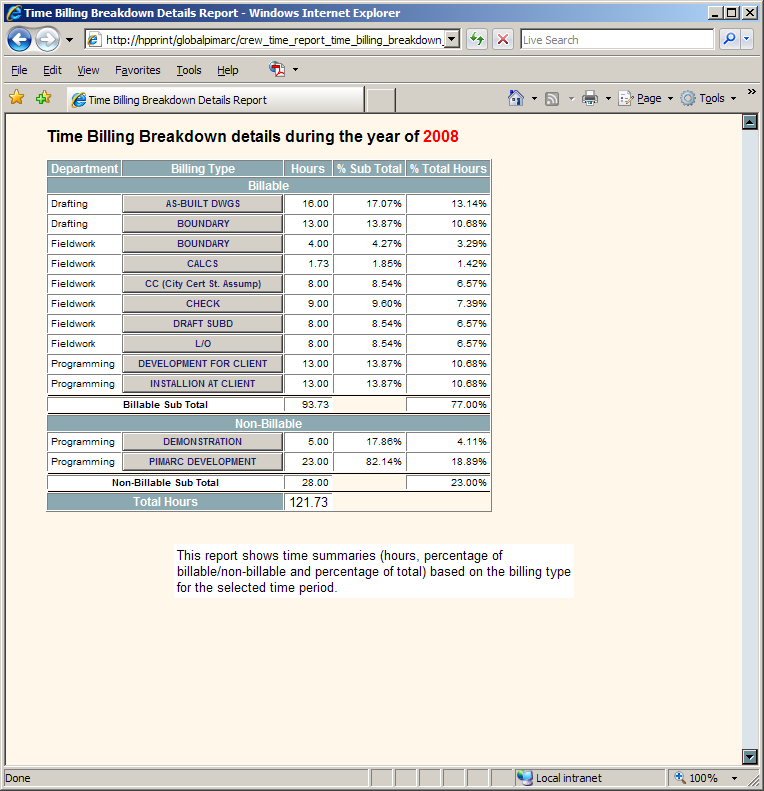The image size is (764, 791).
Task: Select the Time Billing Breakdown Details Report tab
Action: coord(215,100)
